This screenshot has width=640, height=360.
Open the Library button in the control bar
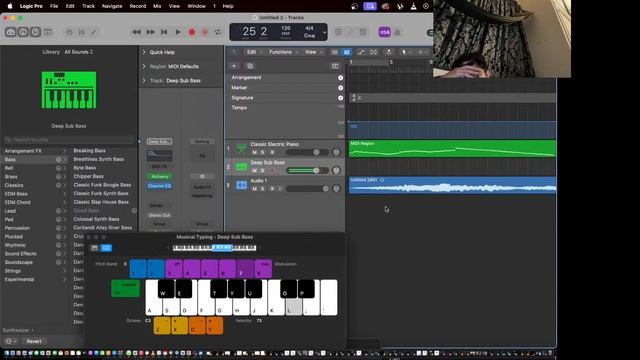[x=11, y=32]
